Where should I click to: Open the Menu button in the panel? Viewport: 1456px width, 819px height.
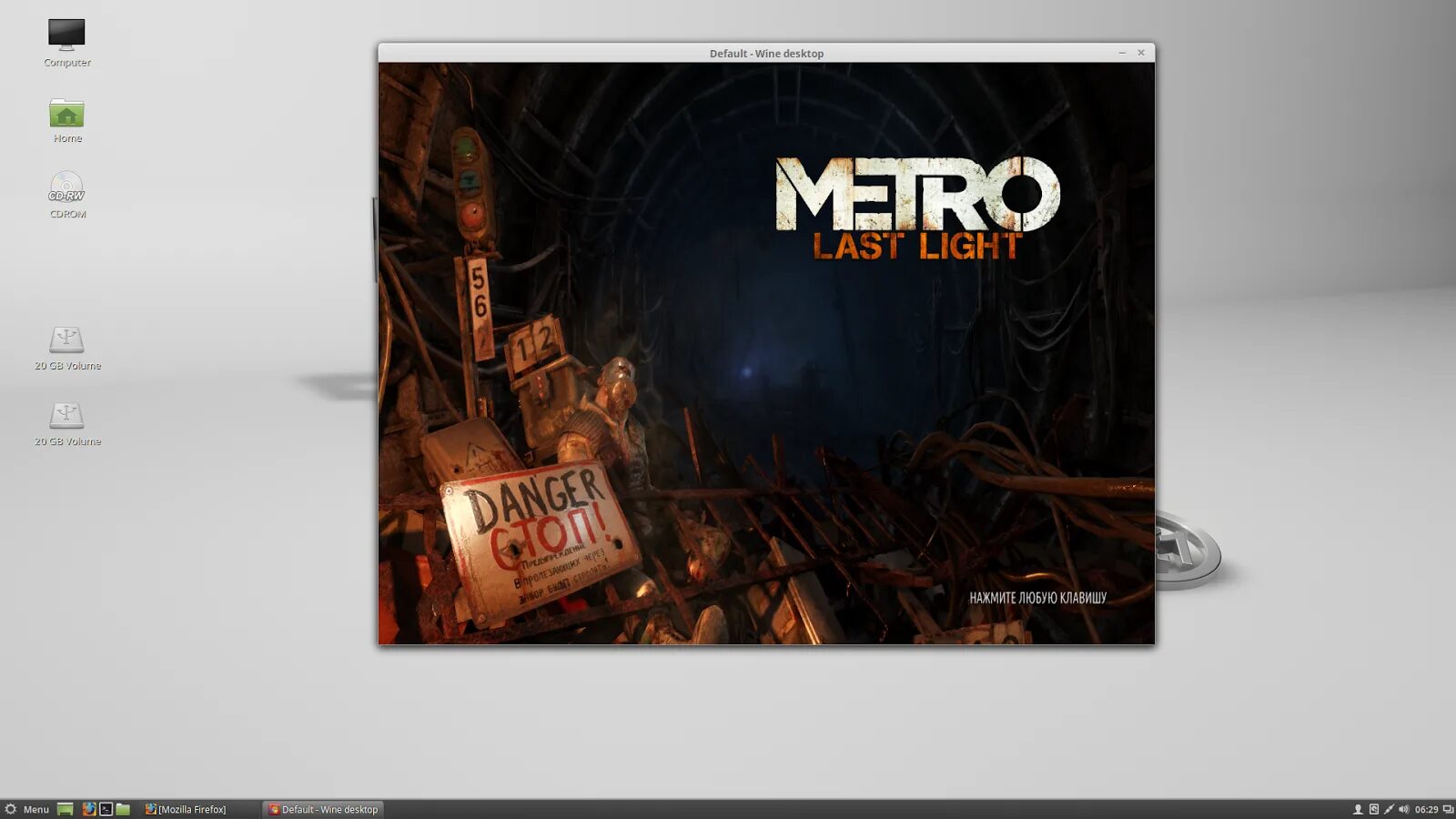tap(26, 809)
